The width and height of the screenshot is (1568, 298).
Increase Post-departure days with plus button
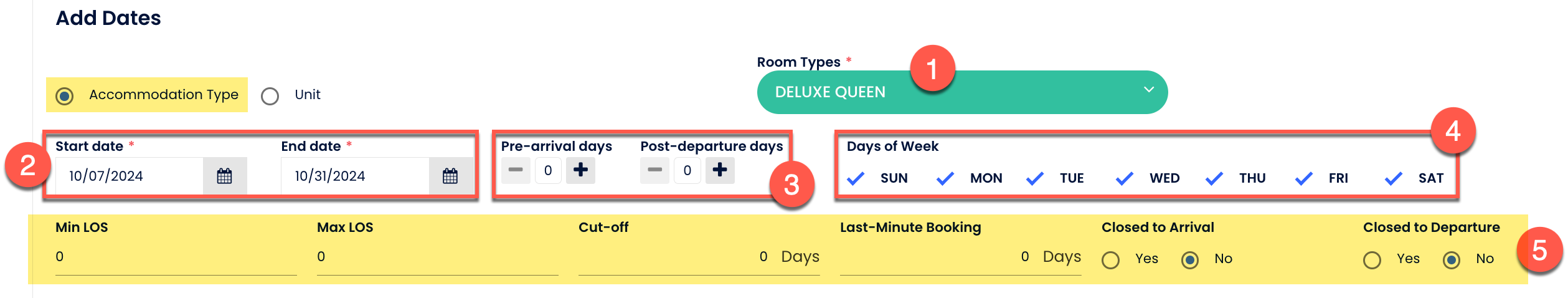coord(719,170)
